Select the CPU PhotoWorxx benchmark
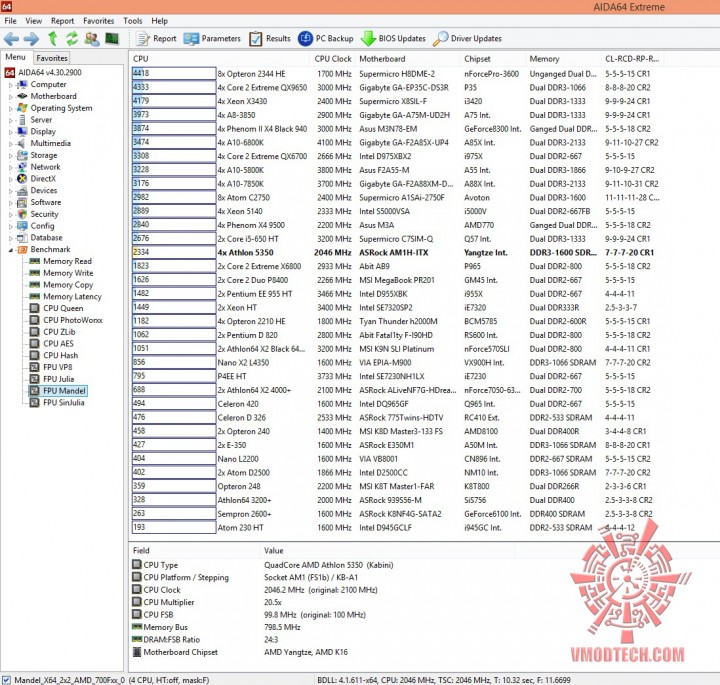Viewport: 720px width, 685px height. [x=73, y=320]
